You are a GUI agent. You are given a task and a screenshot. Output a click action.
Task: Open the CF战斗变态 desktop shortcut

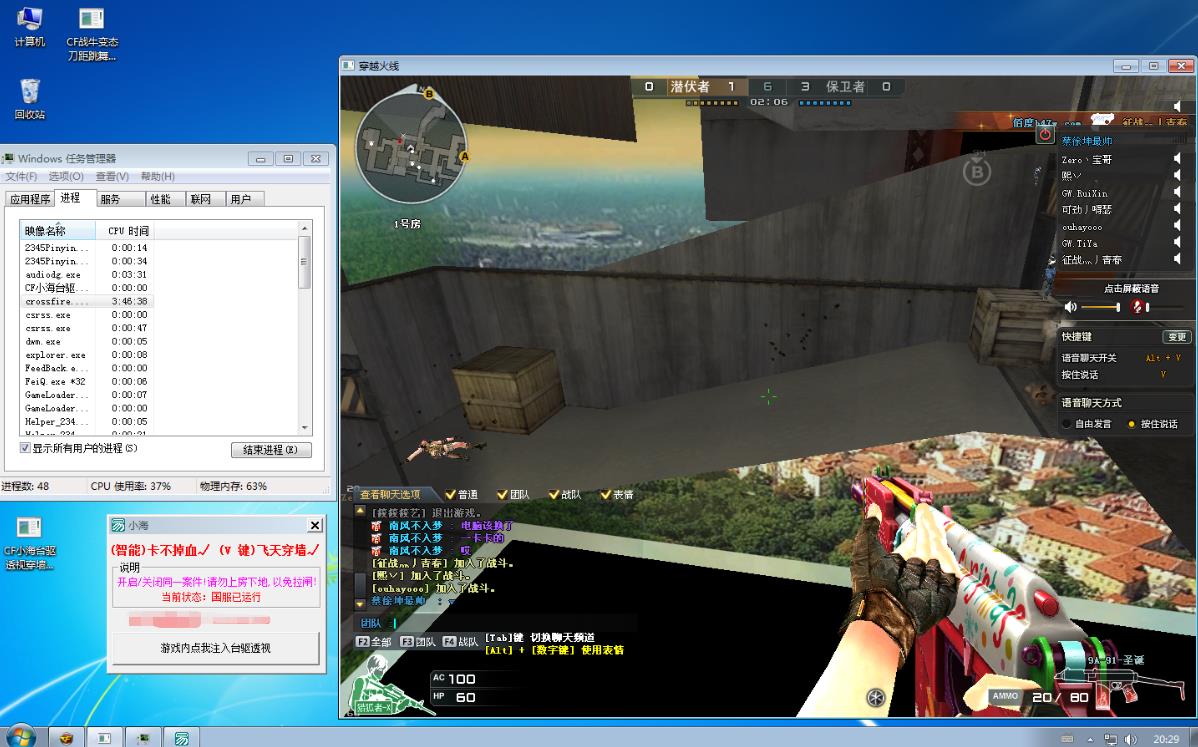pyautogui.click(x=92, y=34)
